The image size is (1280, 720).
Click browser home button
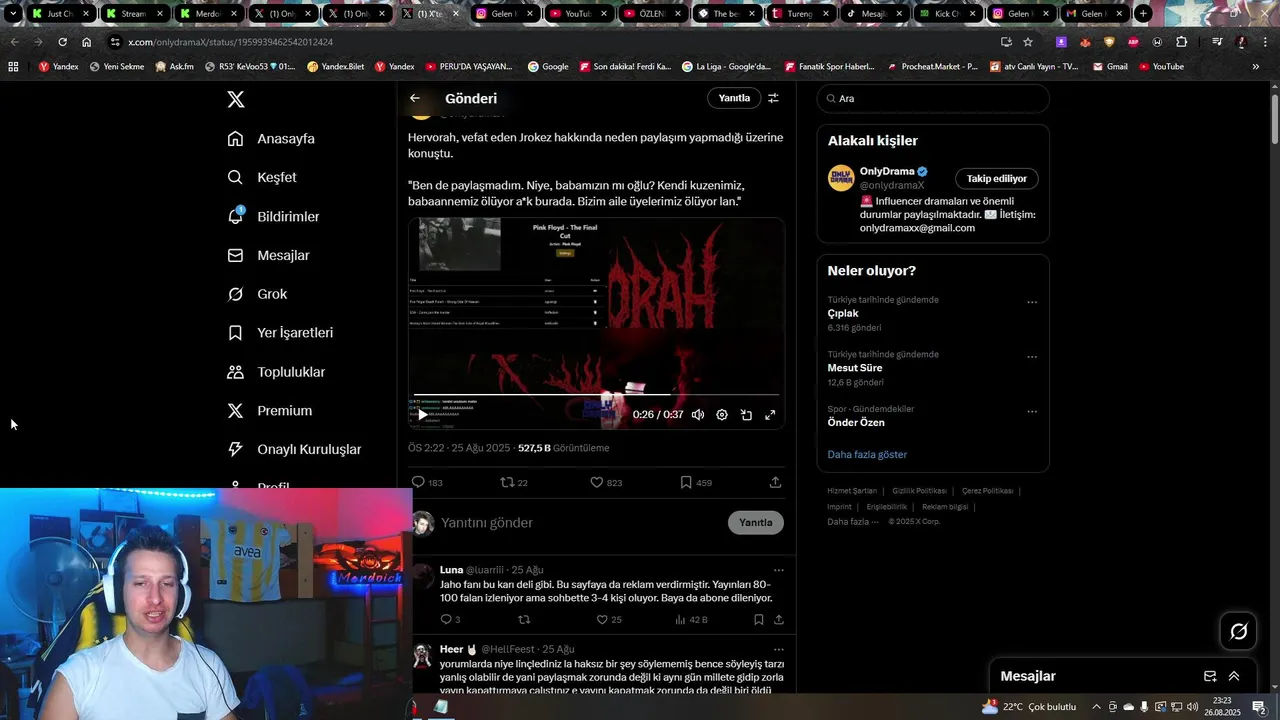click(86, 42)
